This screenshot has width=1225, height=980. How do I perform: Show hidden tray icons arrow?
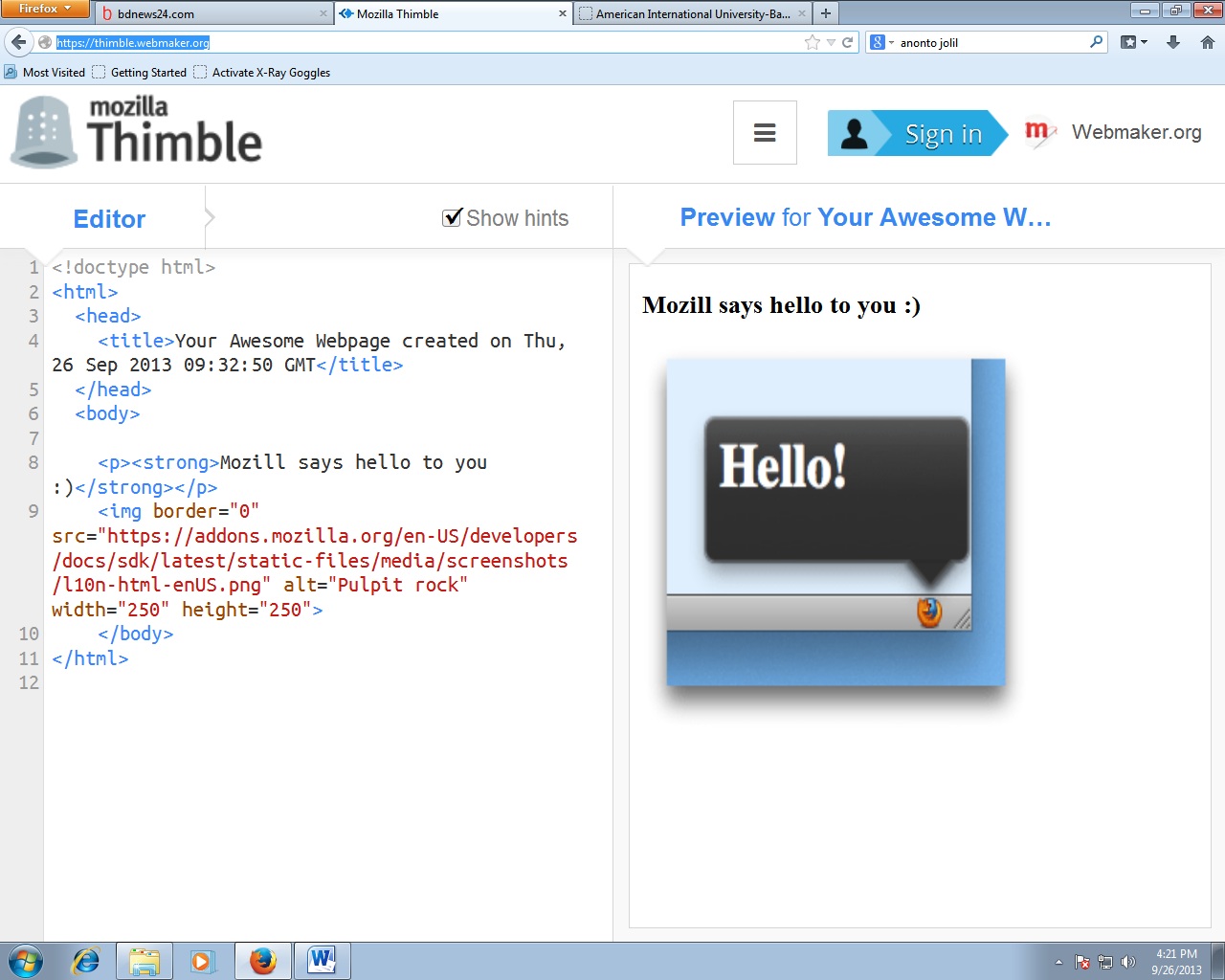click(x=1058, y=962)
